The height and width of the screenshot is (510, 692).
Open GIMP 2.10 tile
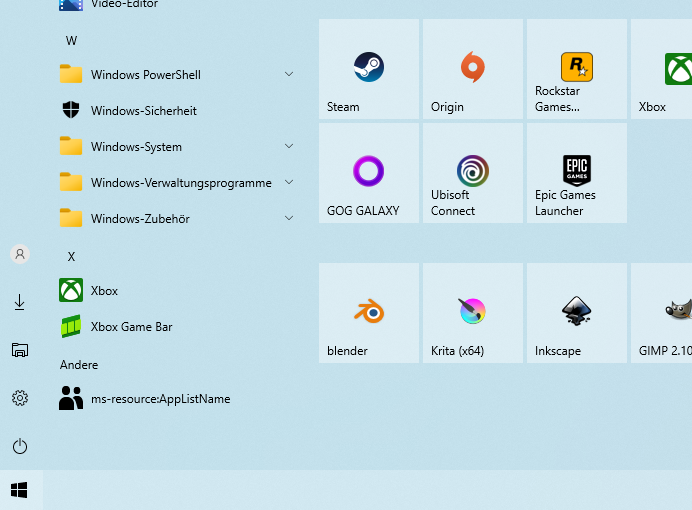[662, 313]
